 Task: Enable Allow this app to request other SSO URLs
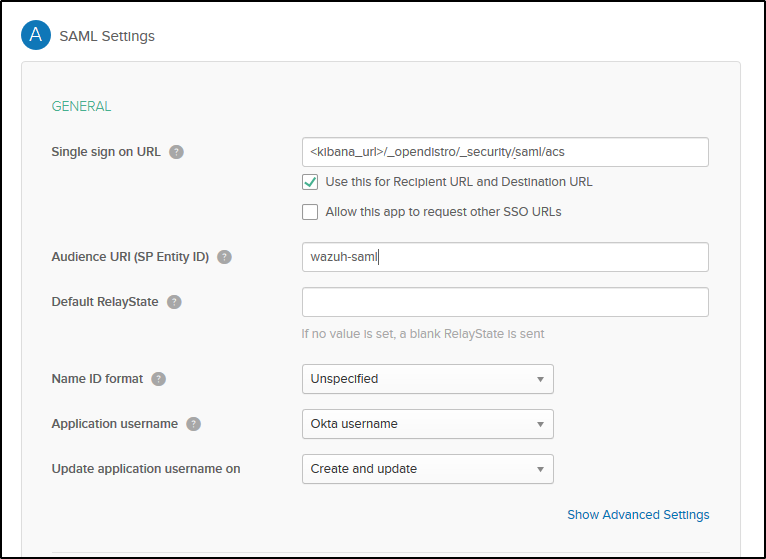(x=310, y=212)
